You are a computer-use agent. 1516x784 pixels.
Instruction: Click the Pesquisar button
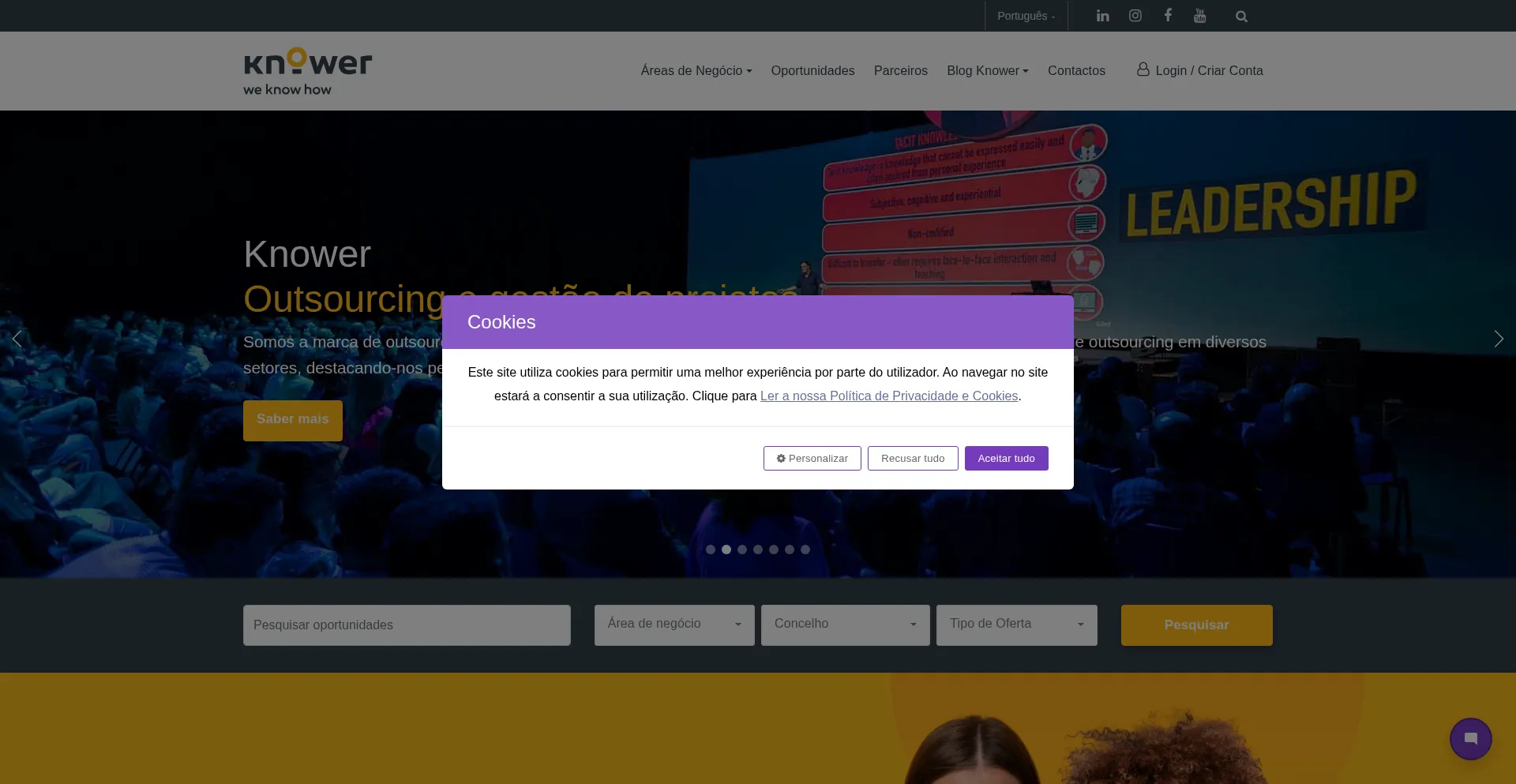click(x=1197, y=625)
